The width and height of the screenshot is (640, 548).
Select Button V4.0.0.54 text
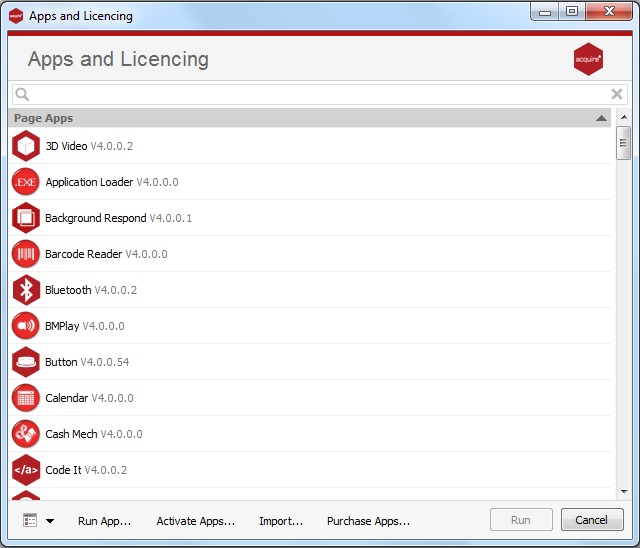87,362
